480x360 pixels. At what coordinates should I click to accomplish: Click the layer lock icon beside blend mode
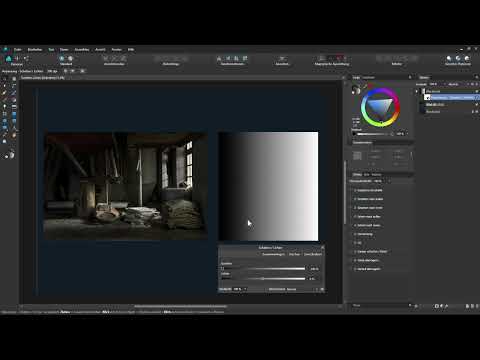472,84
